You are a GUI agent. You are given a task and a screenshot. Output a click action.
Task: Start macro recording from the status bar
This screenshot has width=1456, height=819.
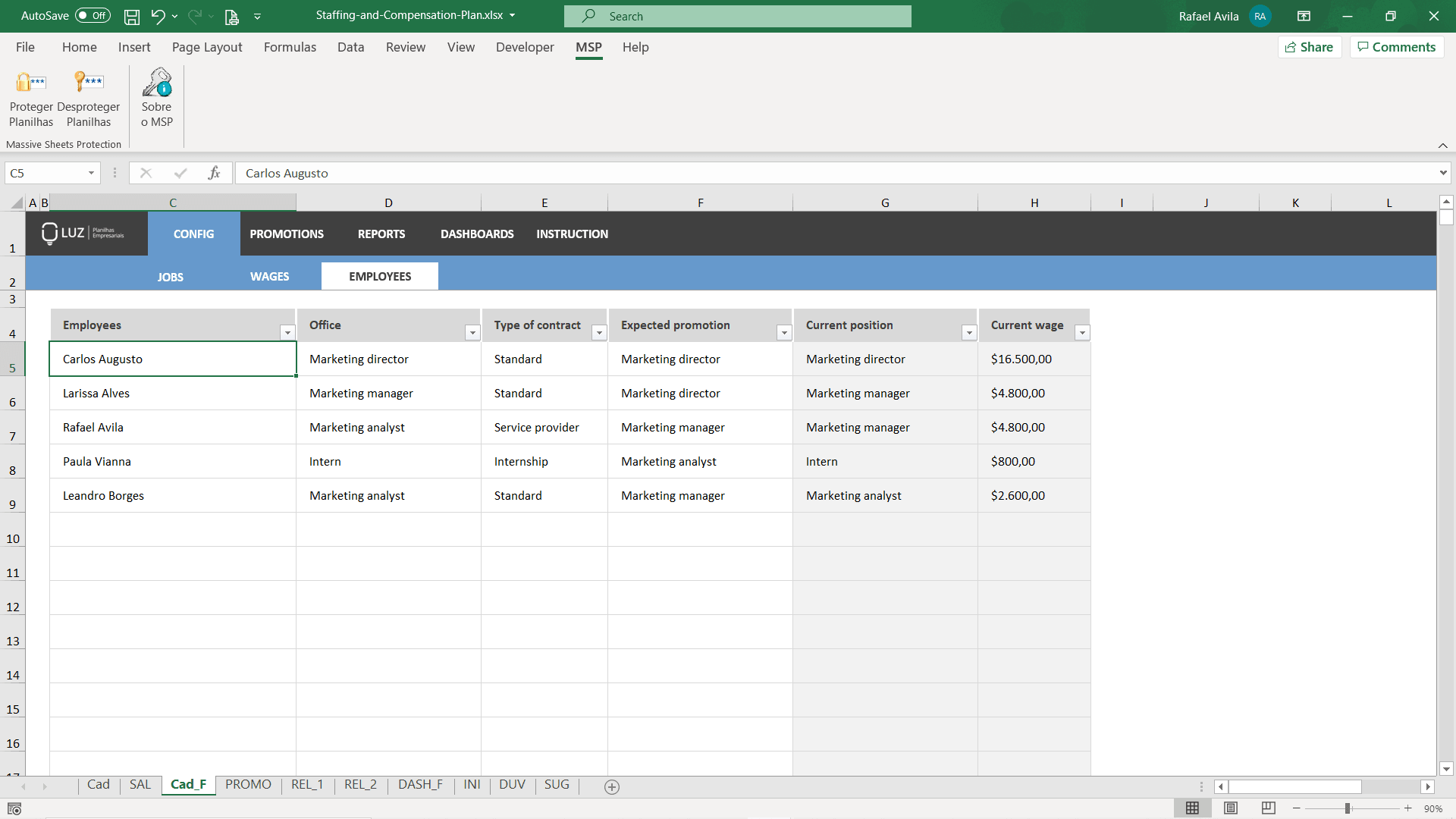16,809
